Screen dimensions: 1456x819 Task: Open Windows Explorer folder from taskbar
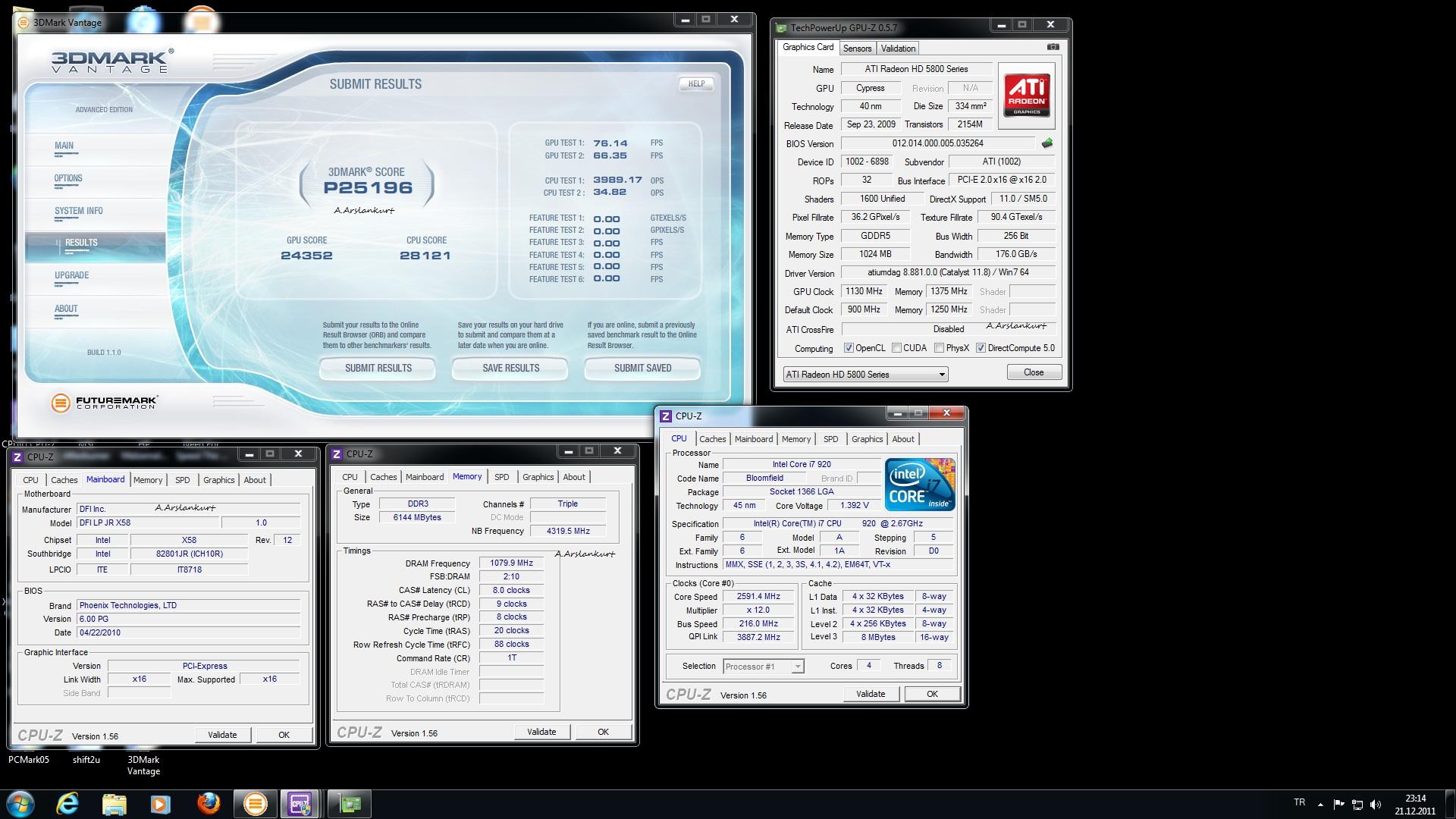point(115,803)
